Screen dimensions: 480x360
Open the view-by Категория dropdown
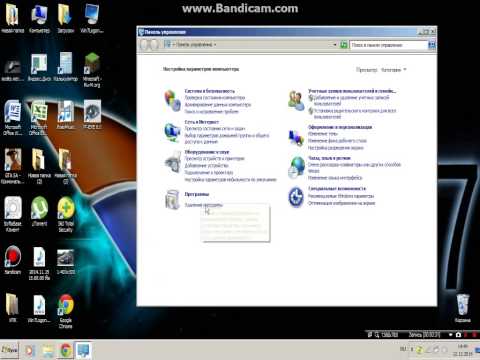point(393,70)
